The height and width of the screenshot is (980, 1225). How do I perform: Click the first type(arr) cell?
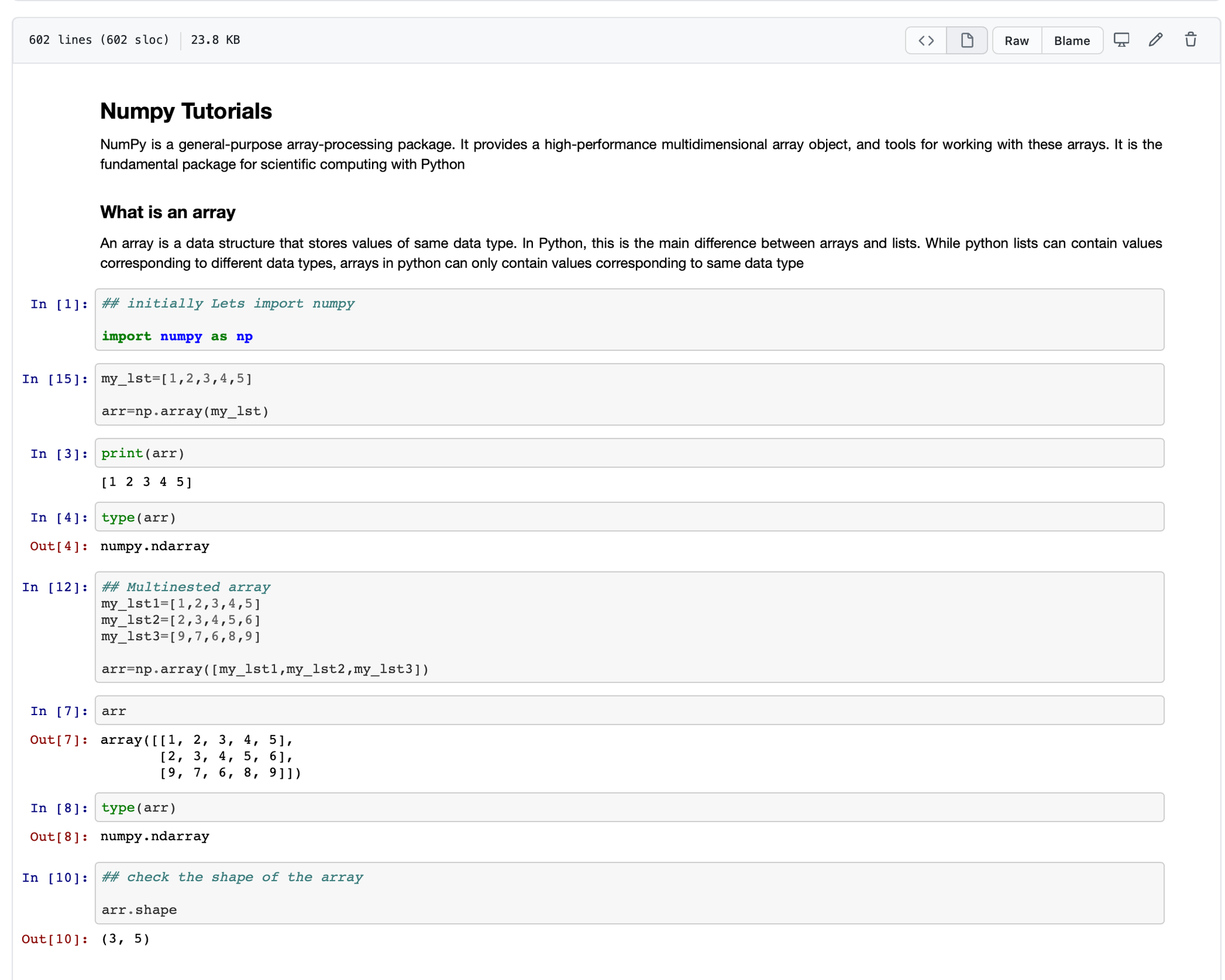(x=628, y=517)
